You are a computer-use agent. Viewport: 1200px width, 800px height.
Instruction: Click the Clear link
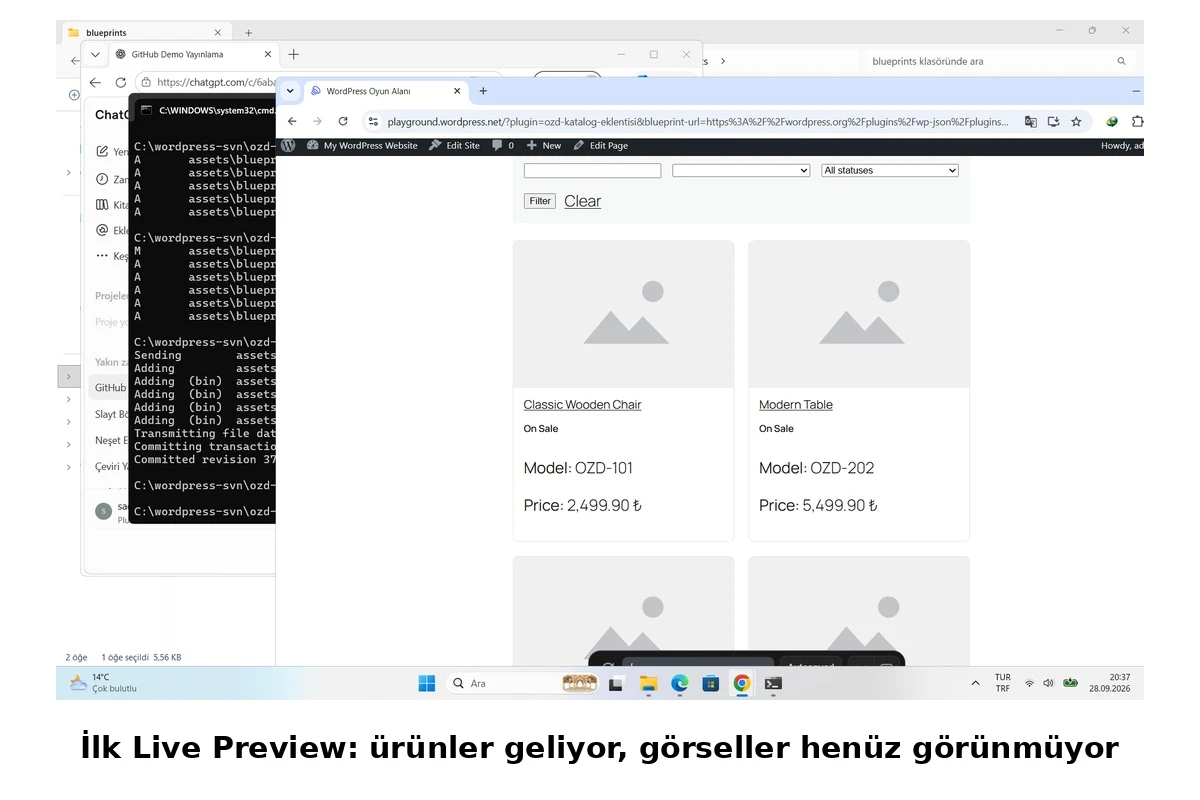582,201
